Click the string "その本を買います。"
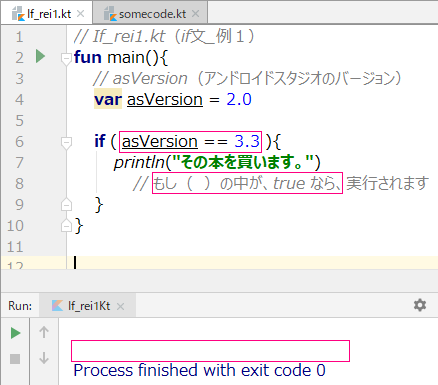 coord(243,163)
